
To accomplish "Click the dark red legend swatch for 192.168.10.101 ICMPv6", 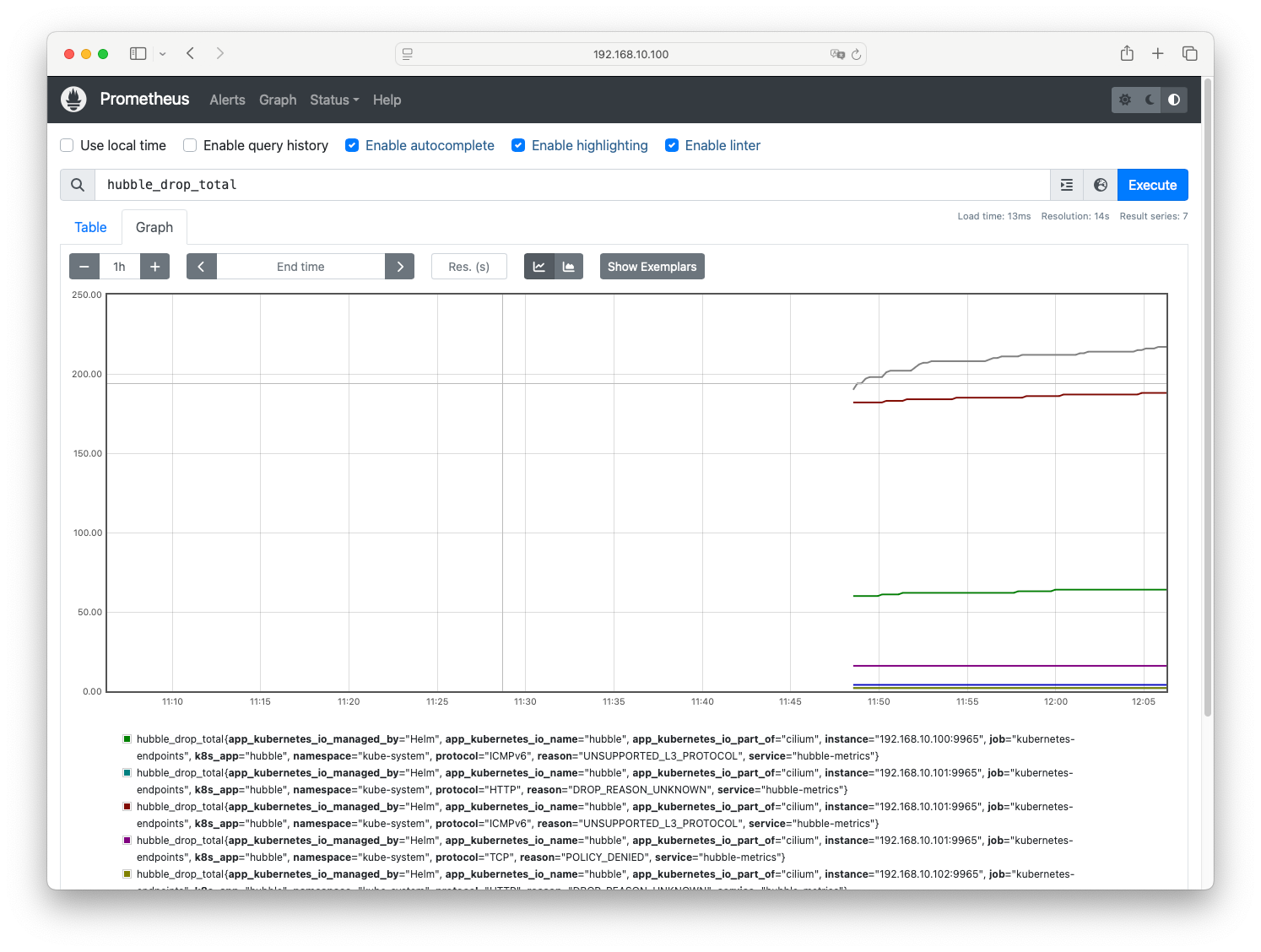I will [127, 807].
